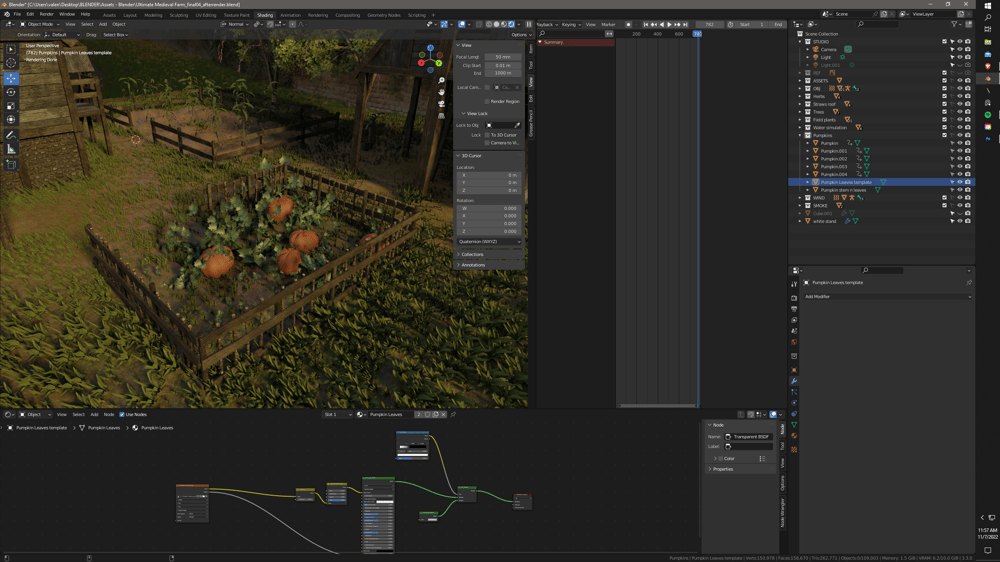The width and height of the screenshot is (1000, 562).
Task: Click the node Name field Transparent BSDF
Action: pos(749,437)
